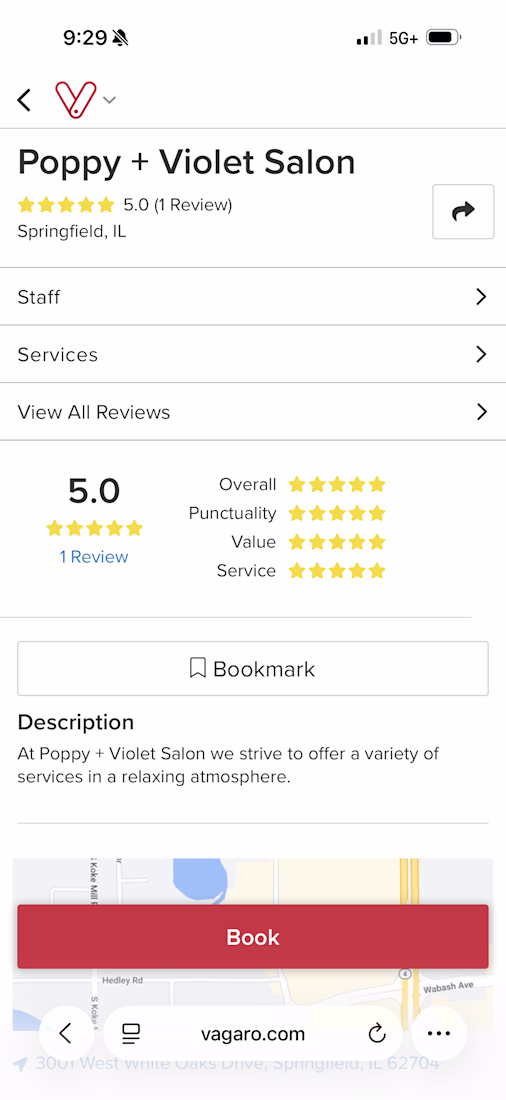Reload the page using the refresh icon

(377, 1033)
